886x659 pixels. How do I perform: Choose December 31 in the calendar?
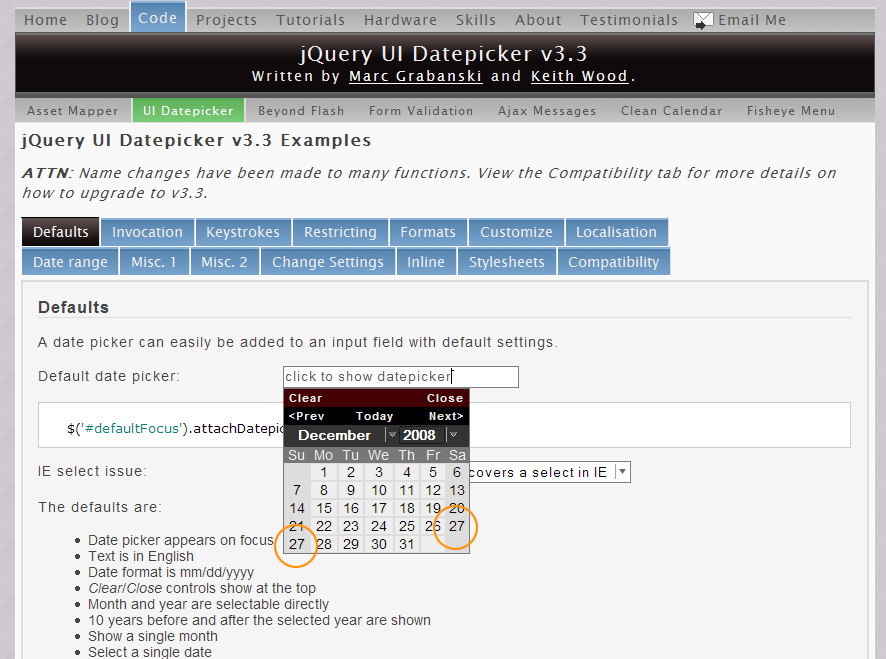tap(405, 544)
